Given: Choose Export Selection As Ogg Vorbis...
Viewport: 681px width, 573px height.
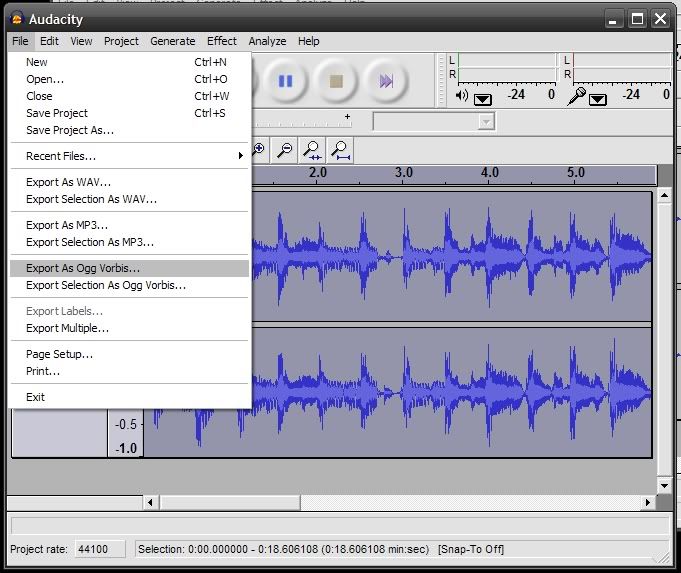Looking at the screenshot, I should [129, 285].
